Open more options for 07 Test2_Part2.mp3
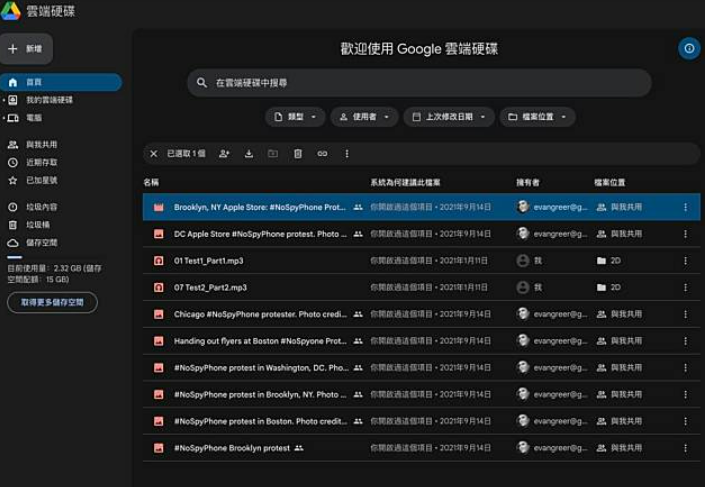This screenshot has height=487, width=705. pyautogui.click(x=685, y=287)
